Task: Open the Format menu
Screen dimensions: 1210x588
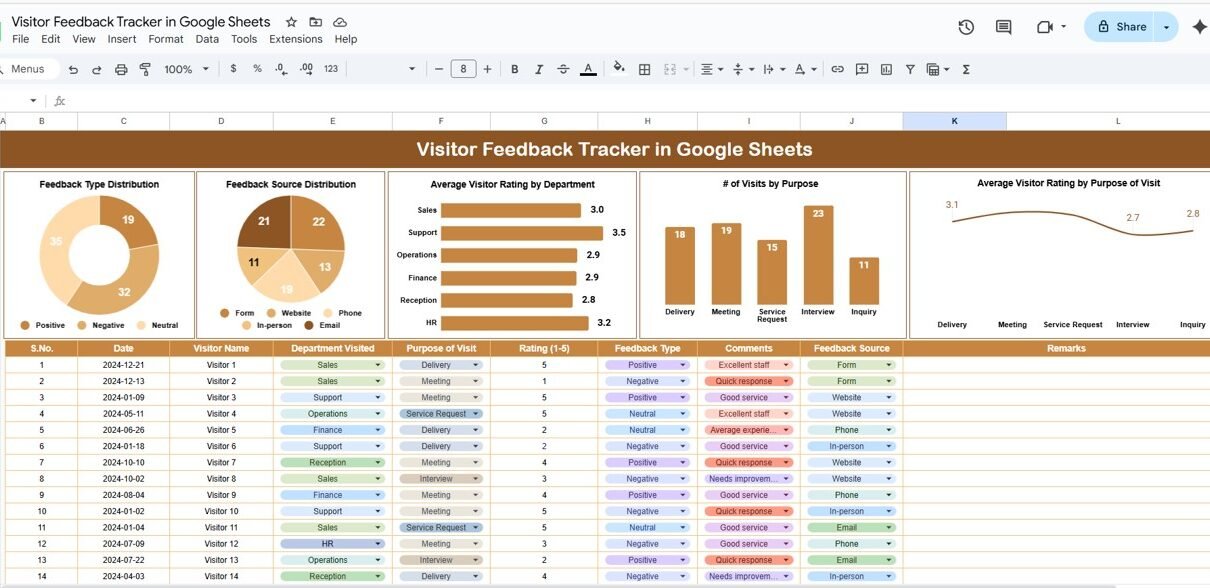Action: pyautogui.click(x=165, y=39)
